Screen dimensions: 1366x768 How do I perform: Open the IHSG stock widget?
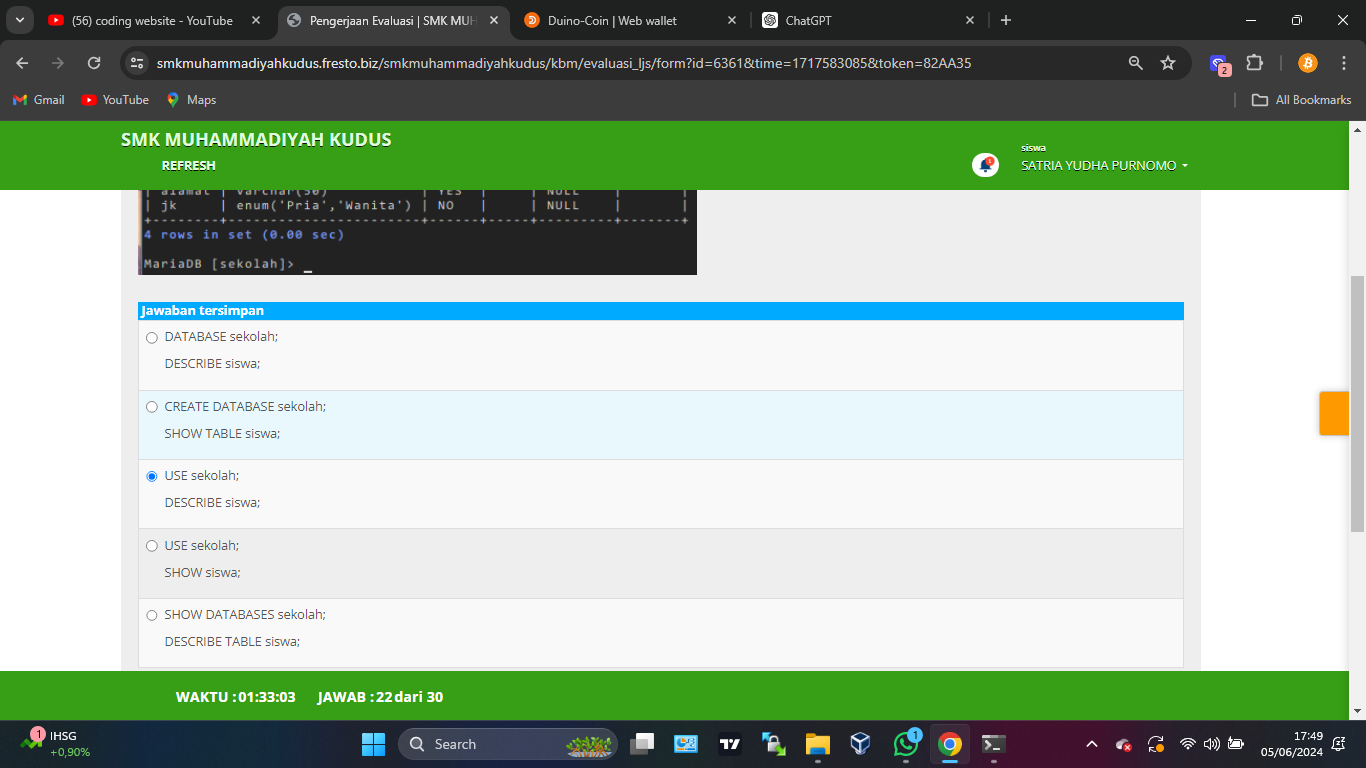[56, 744]
